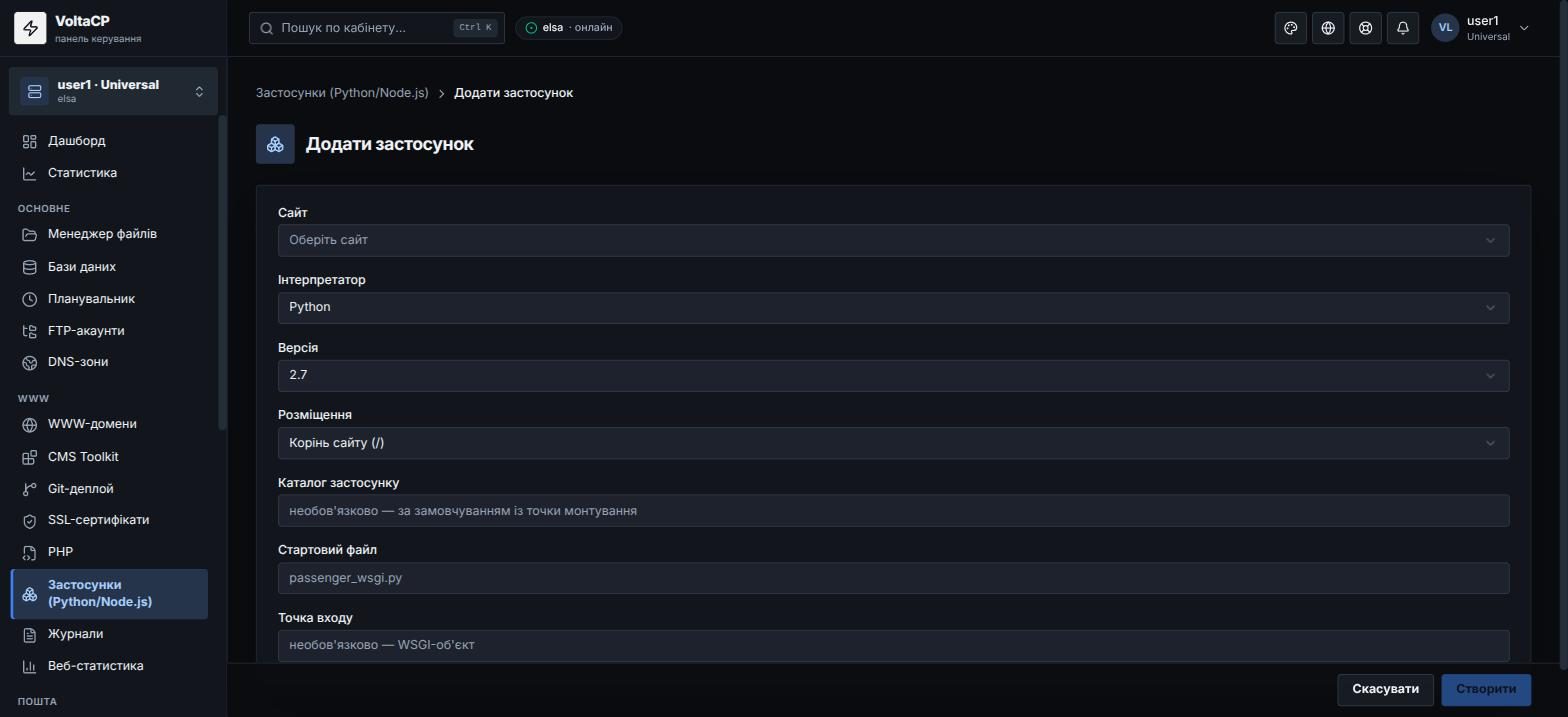The height and width of the screenshot is (717, 1568).
Task: Click the Створити button
Action: pos(1486,689)
